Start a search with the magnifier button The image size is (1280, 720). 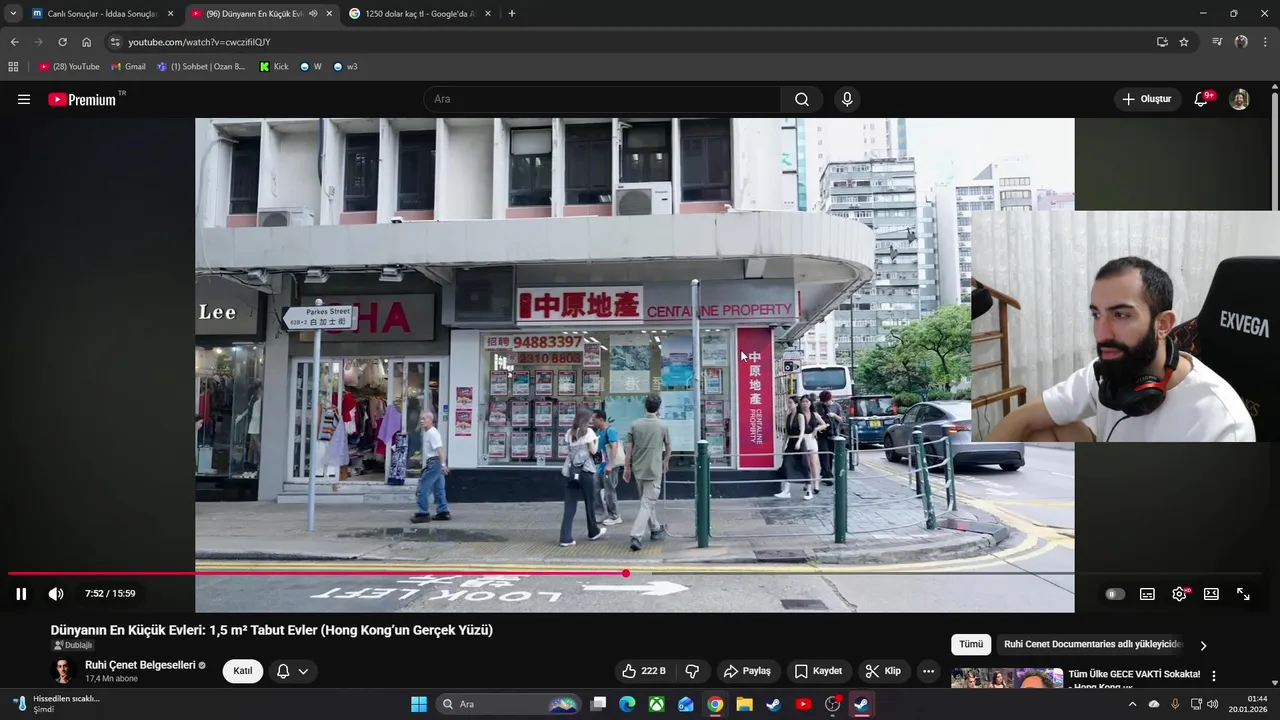pyautogui.click(x=802, y=99)
